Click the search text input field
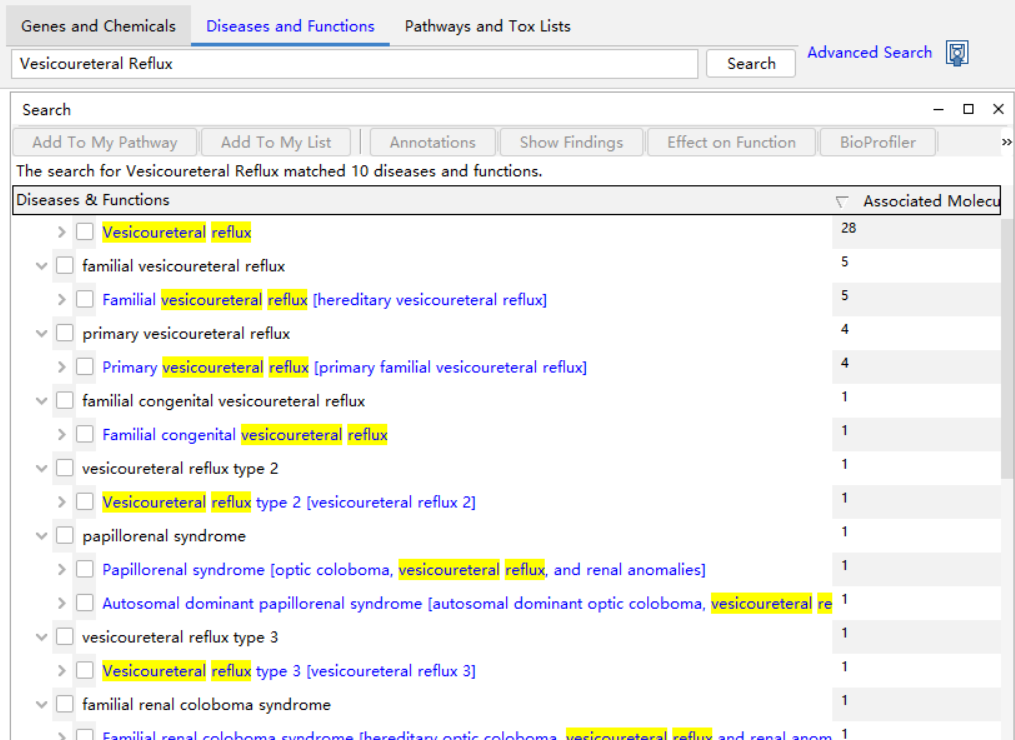The width and height of the screenshot is (1015, 740). click(x=355, y=64)
